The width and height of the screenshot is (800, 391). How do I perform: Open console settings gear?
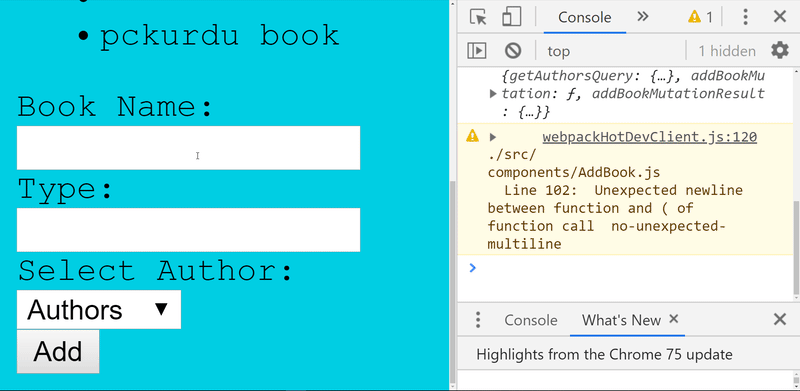pos(780,51)
